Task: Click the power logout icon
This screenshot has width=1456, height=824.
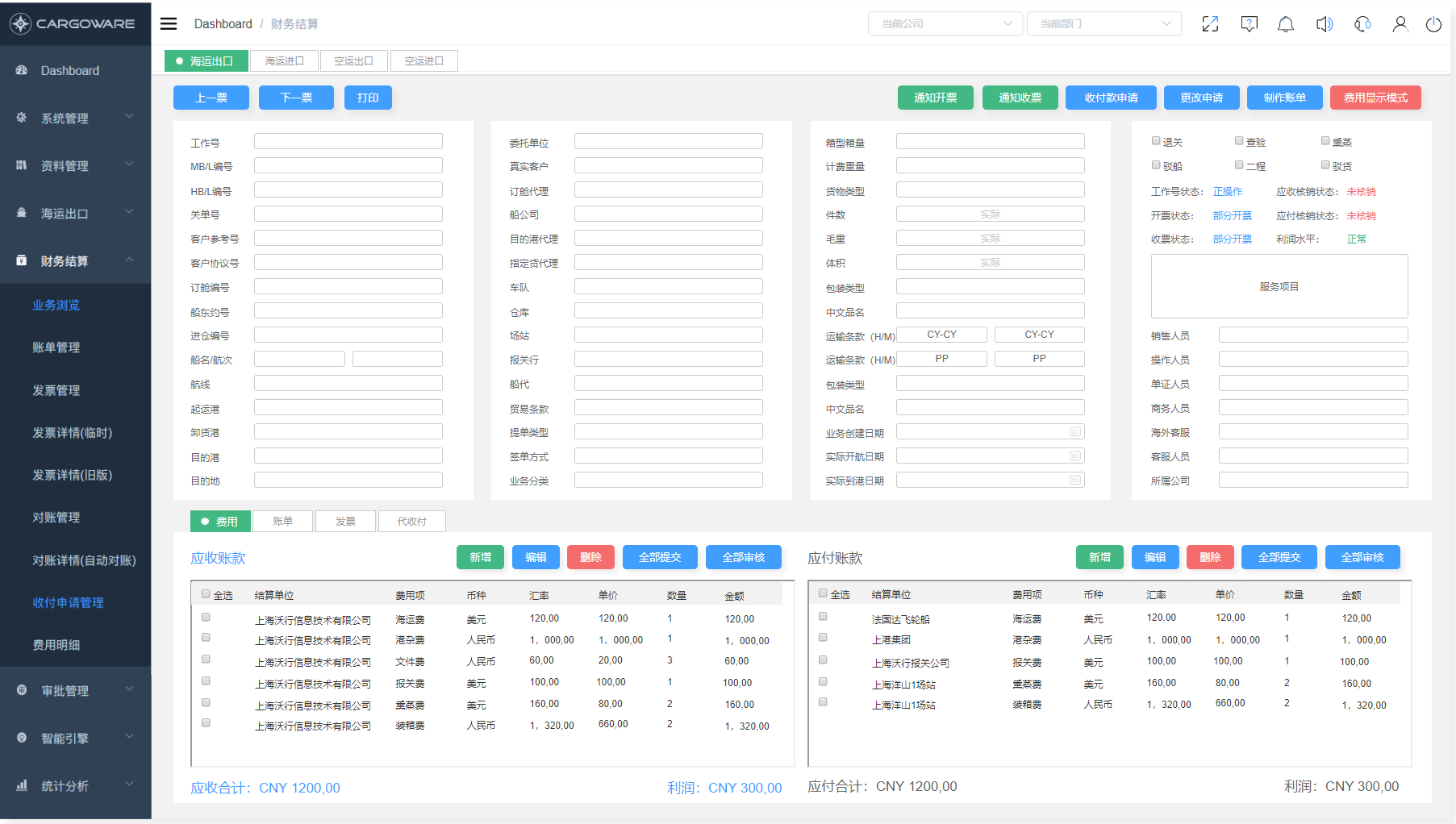Action: pyautogui.click(x=1433, y=24)
